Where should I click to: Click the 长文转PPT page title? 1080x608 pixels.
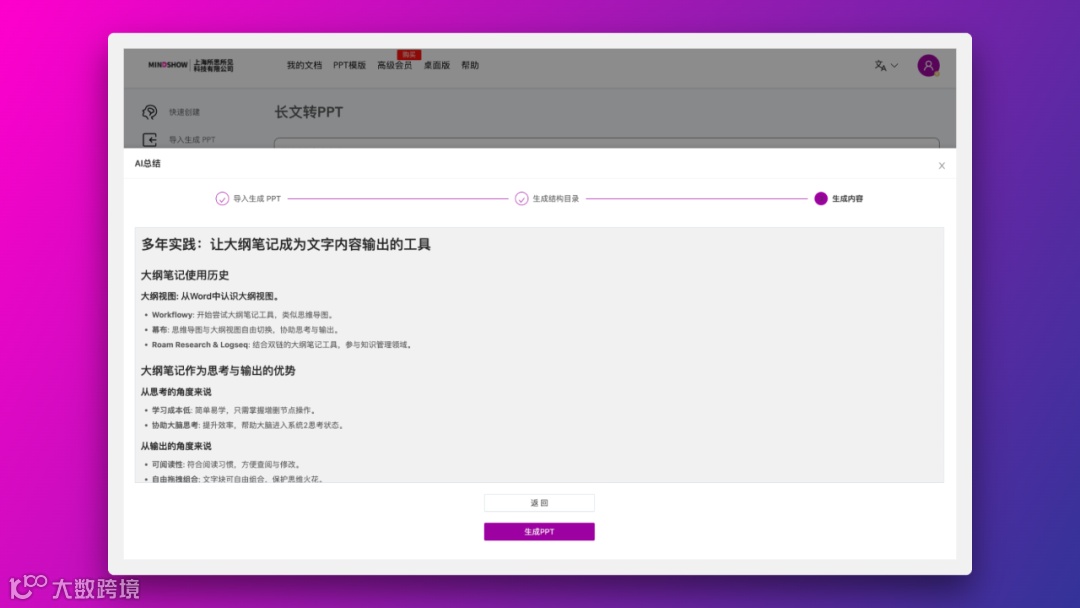(309, 112)
